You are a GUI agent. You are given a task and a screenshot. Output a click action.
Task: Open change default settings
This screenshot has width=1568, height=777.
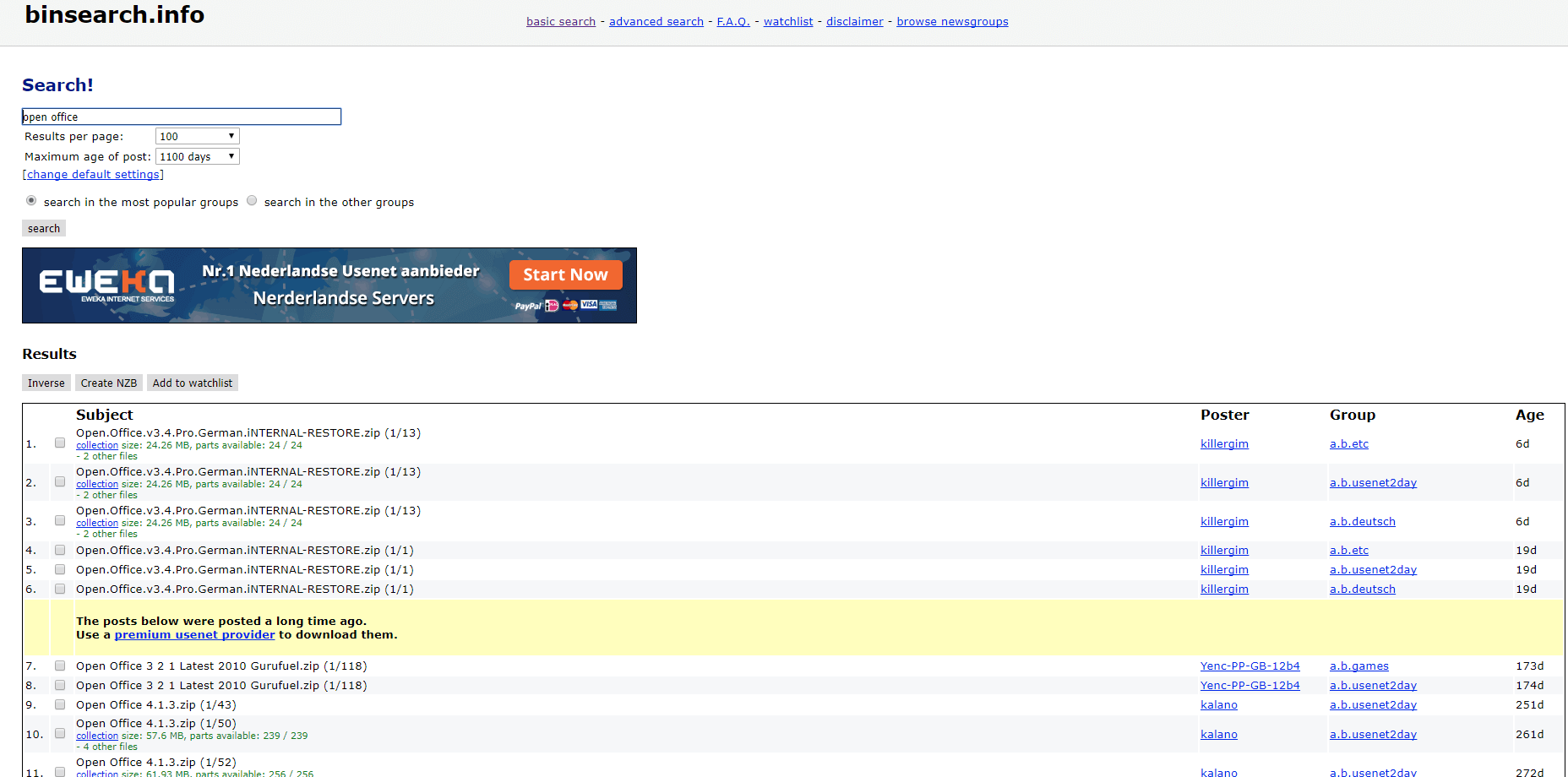coord(93,174)
